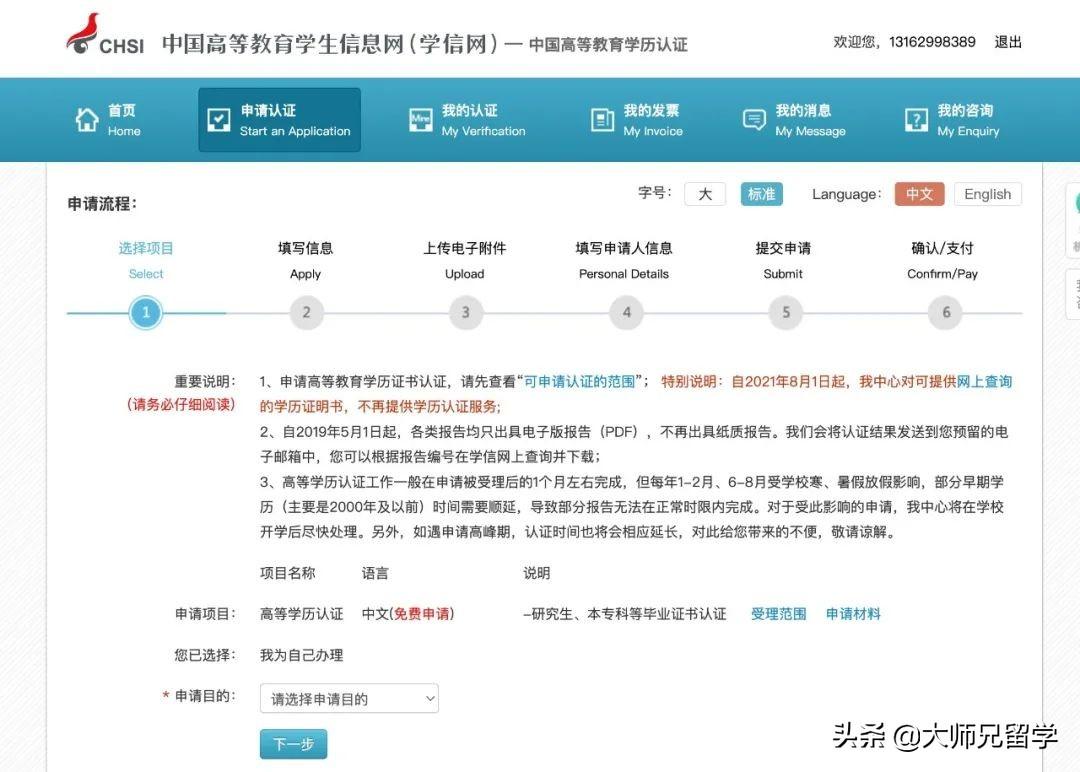Click step 3 circle Upload
The width and height of the screenshot is (1080, 772).
click(x=466, y=313)
